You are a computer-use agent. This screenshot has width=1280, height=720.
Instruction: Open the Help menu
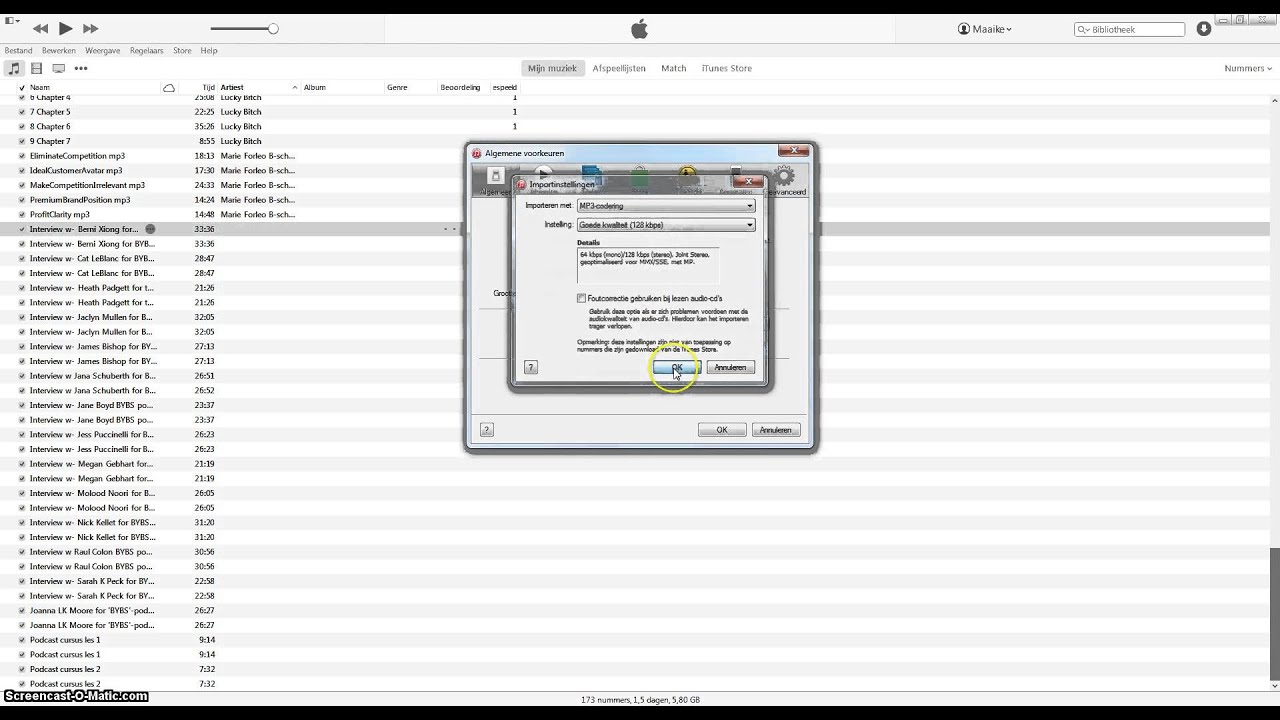[x=209, y=51]
